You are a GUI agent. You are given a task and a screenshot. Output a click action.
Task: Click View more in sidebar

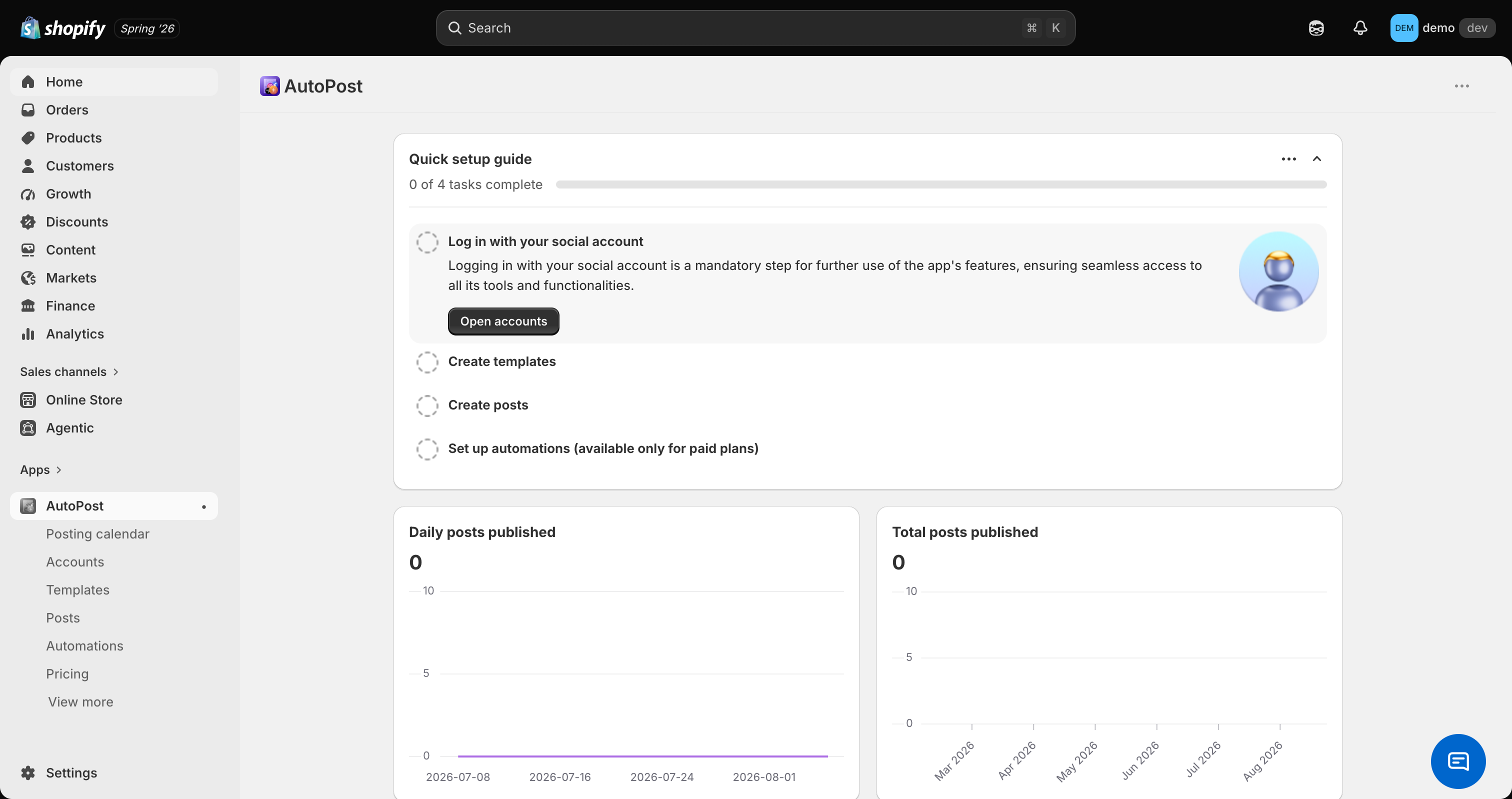tap(80, 701)
